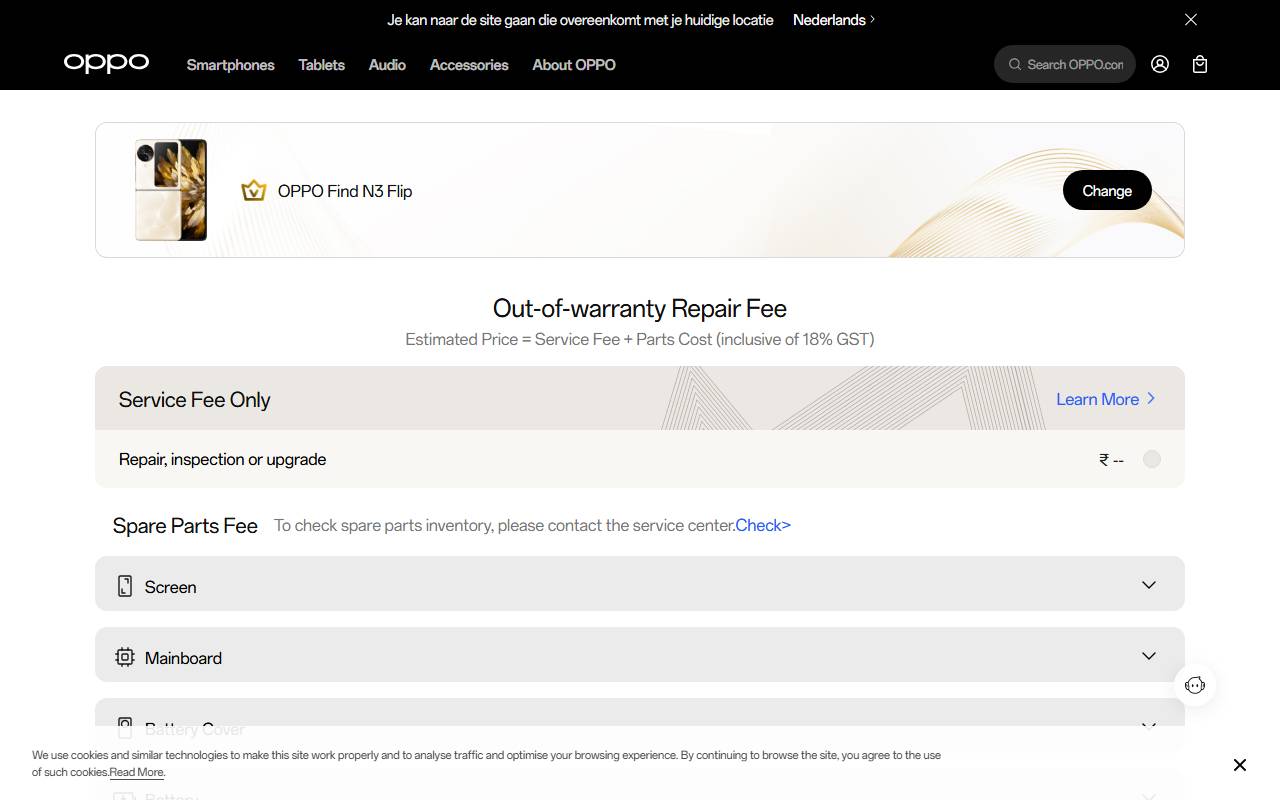Image resolution: width=1280 pixels, height=800 pixels.
Task: Select the Repair, inspection or upgrade radio
Action: (x=1152, y=459)
